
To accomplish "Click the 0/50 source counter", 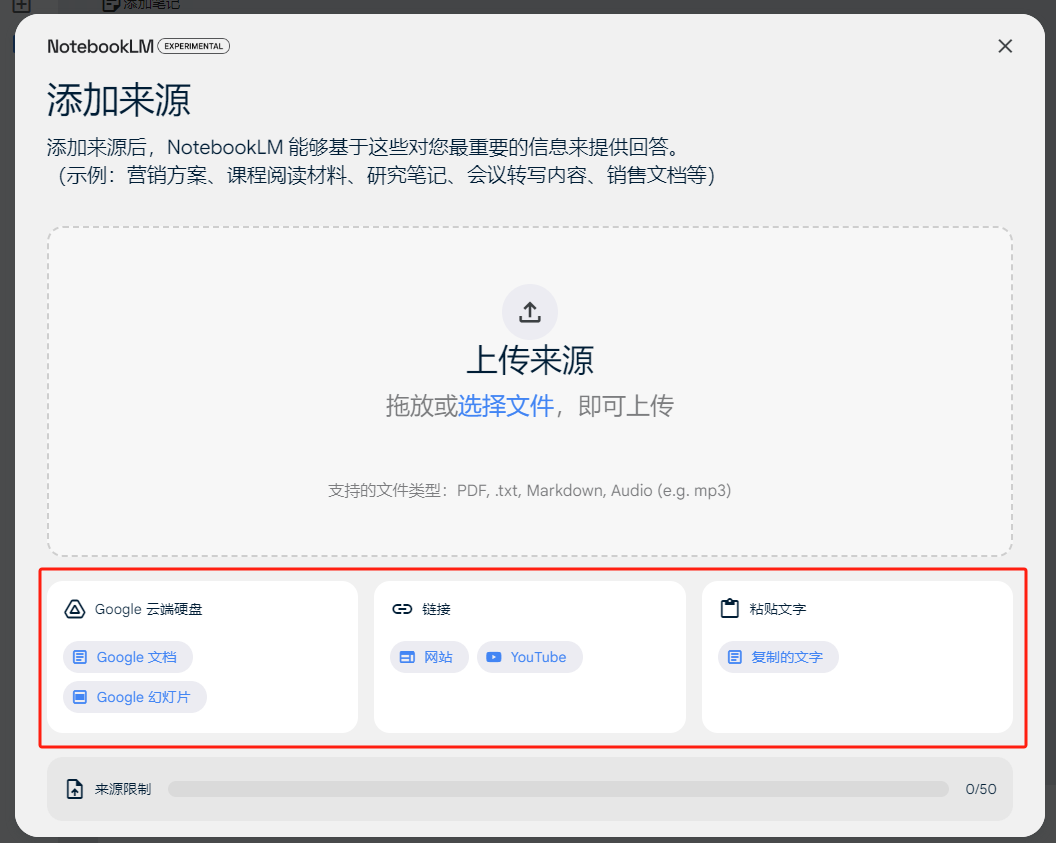I will [981, 789].
